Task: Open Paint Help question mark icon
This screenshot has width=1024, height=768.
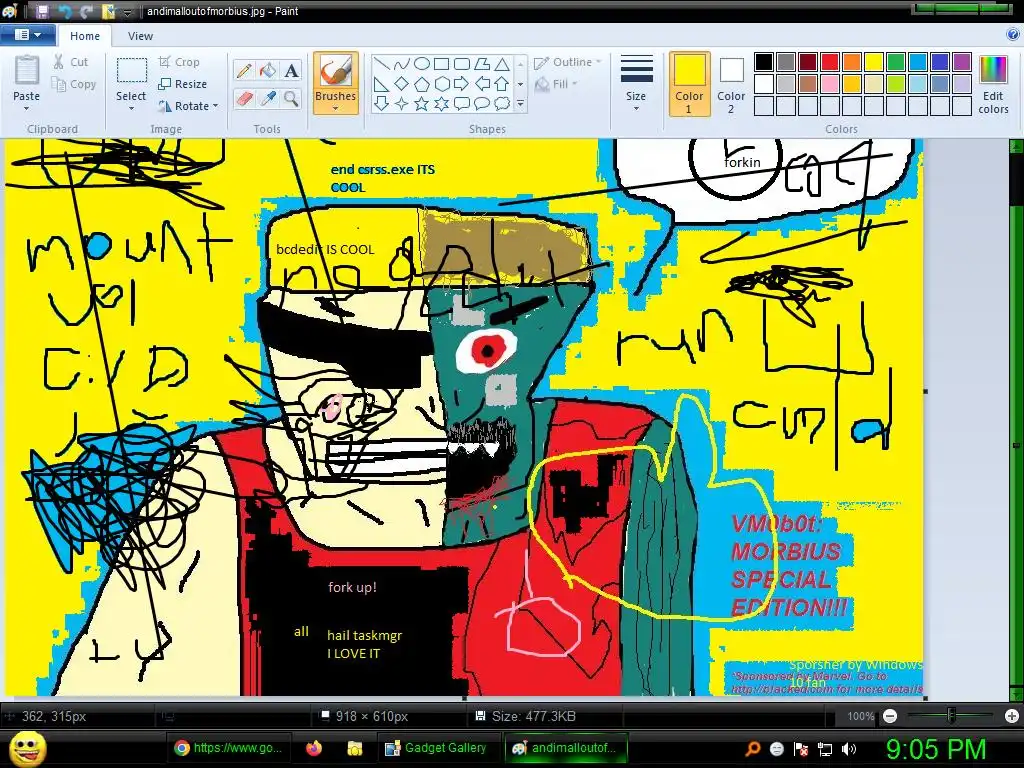Action: [x=1013, y=35]
